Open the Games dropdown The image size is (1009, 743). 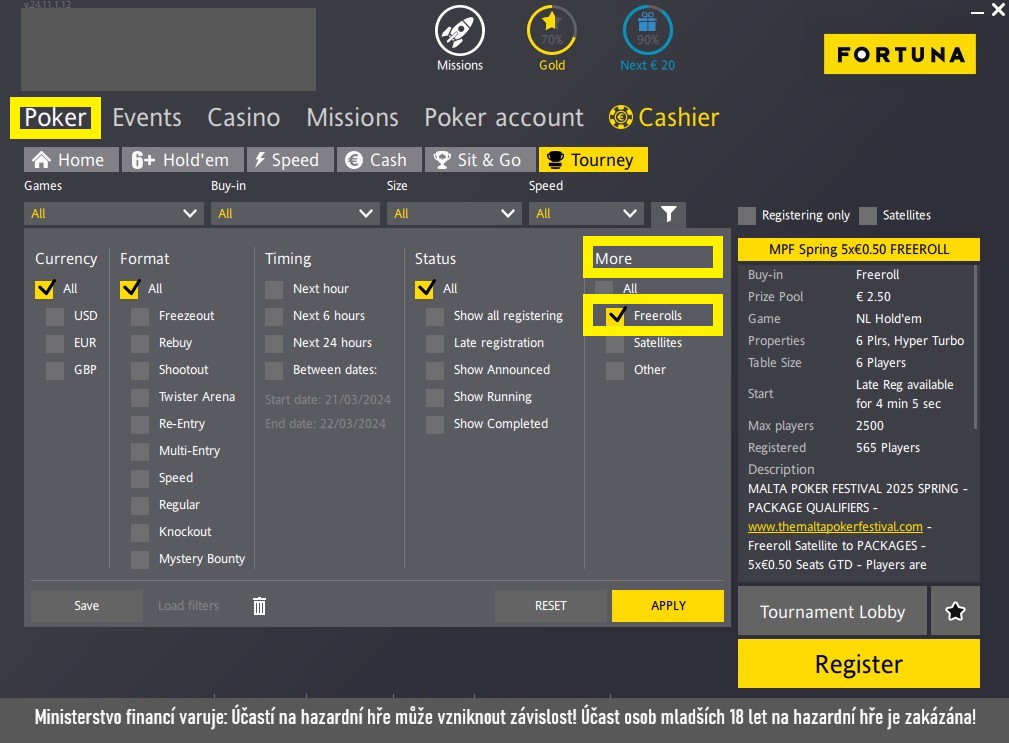click(x=113, y=213)
